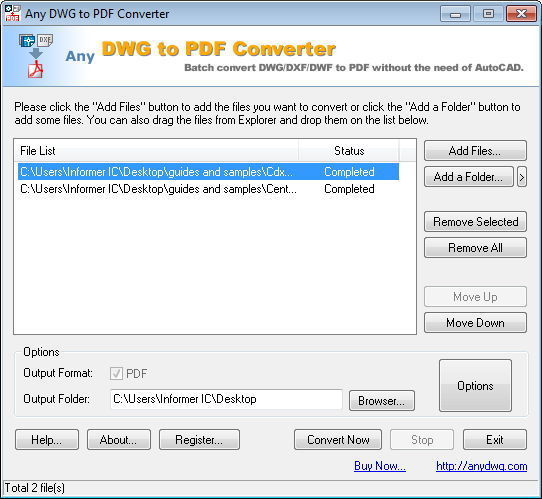542x499 pixels.
Task: Click Completed status of the Cdx... row
Action: point(349,172)
